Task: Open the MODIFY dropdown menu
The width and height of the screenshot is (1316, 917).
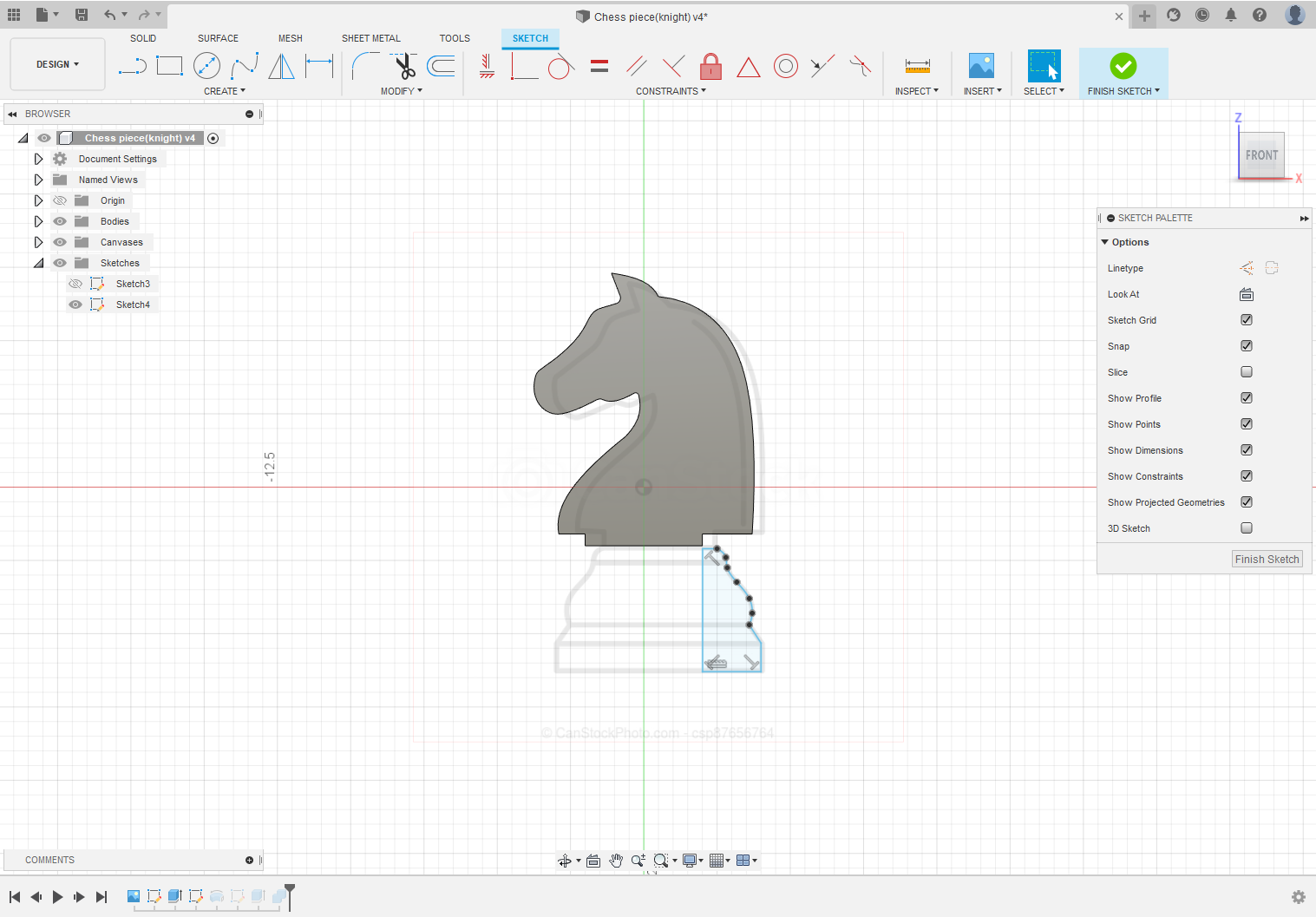Action: (x=402, y=91)
